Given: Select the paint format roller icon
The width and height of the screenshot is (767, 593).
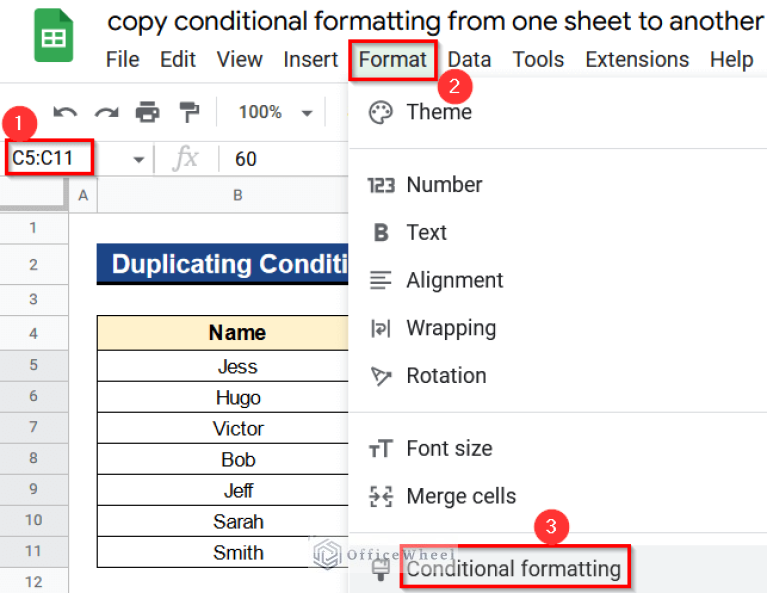Looking at the screenshot, I should point(188,112).
